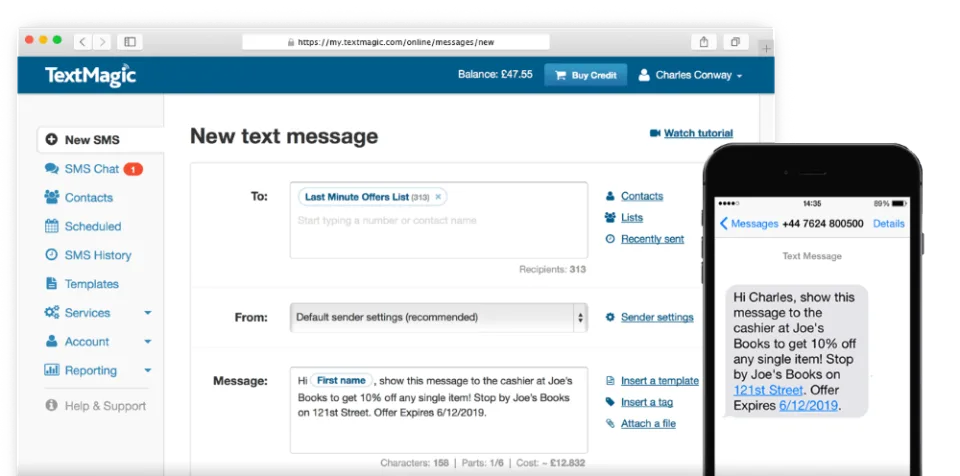The width and height of the screenshot is (960, 476).
Task: Open SMS History in sidebar
Action: [x=98, y=255]
